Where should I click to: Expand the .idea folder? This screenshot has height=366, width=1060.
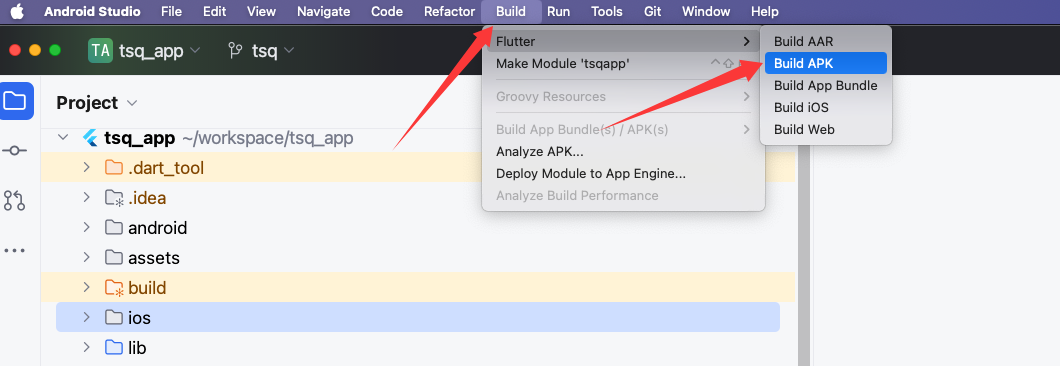87,198
